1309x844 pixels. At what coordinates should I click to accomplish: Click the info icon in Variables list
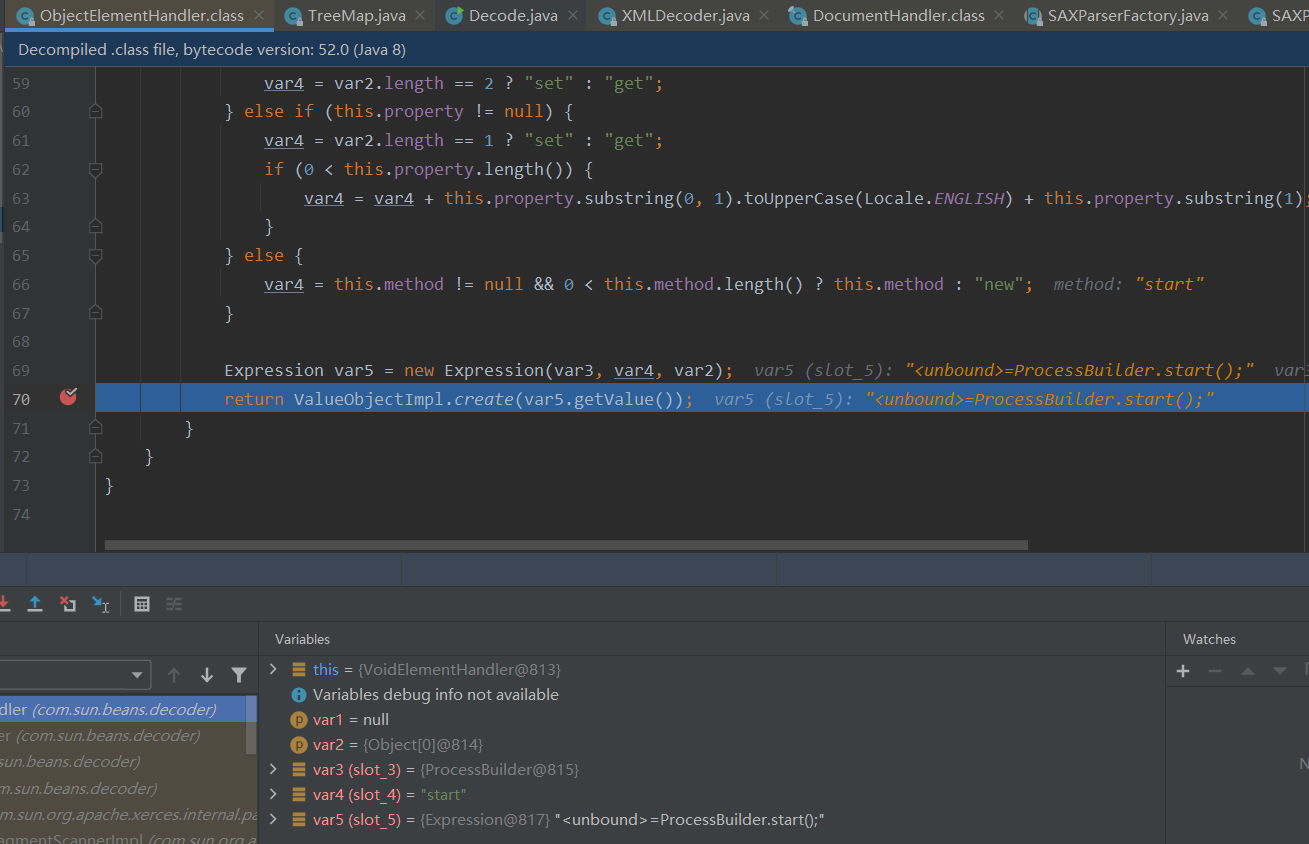[x=298, y=694]
